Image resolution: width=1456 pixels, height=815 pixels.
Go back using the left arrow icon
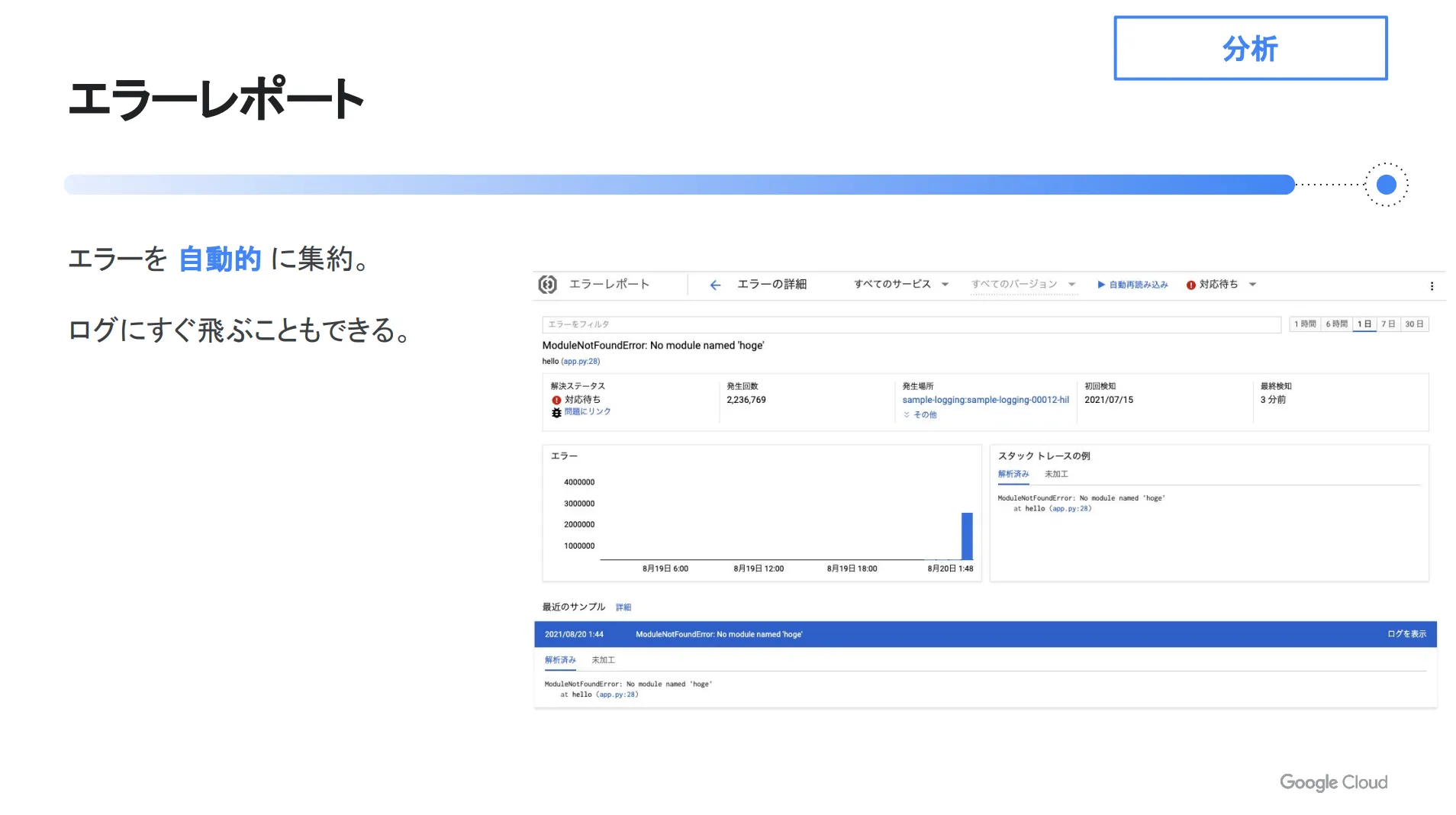click(714, 285)
